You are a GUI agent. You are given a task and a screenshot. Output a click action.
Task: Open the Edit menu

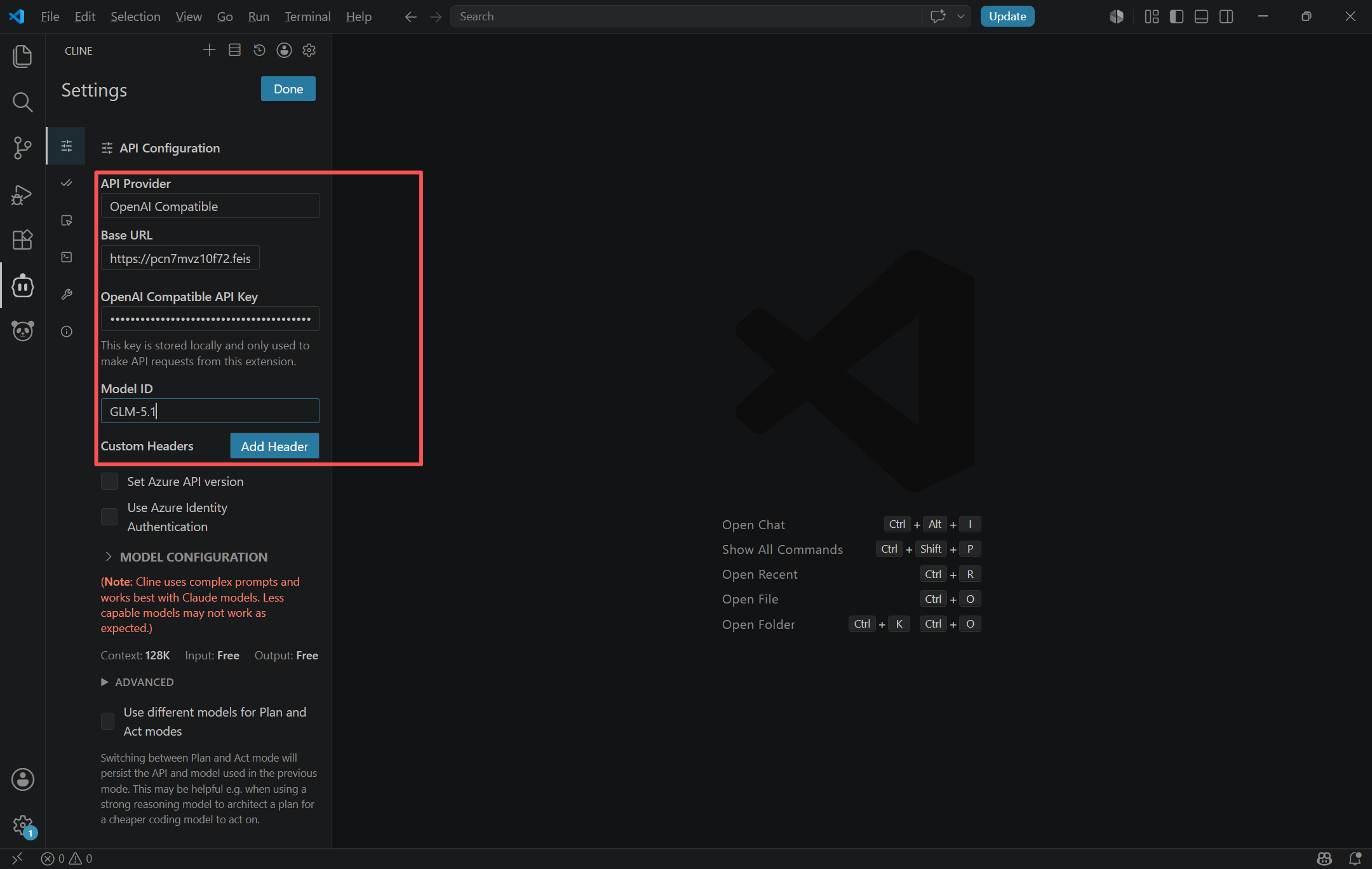coord(84,17)
